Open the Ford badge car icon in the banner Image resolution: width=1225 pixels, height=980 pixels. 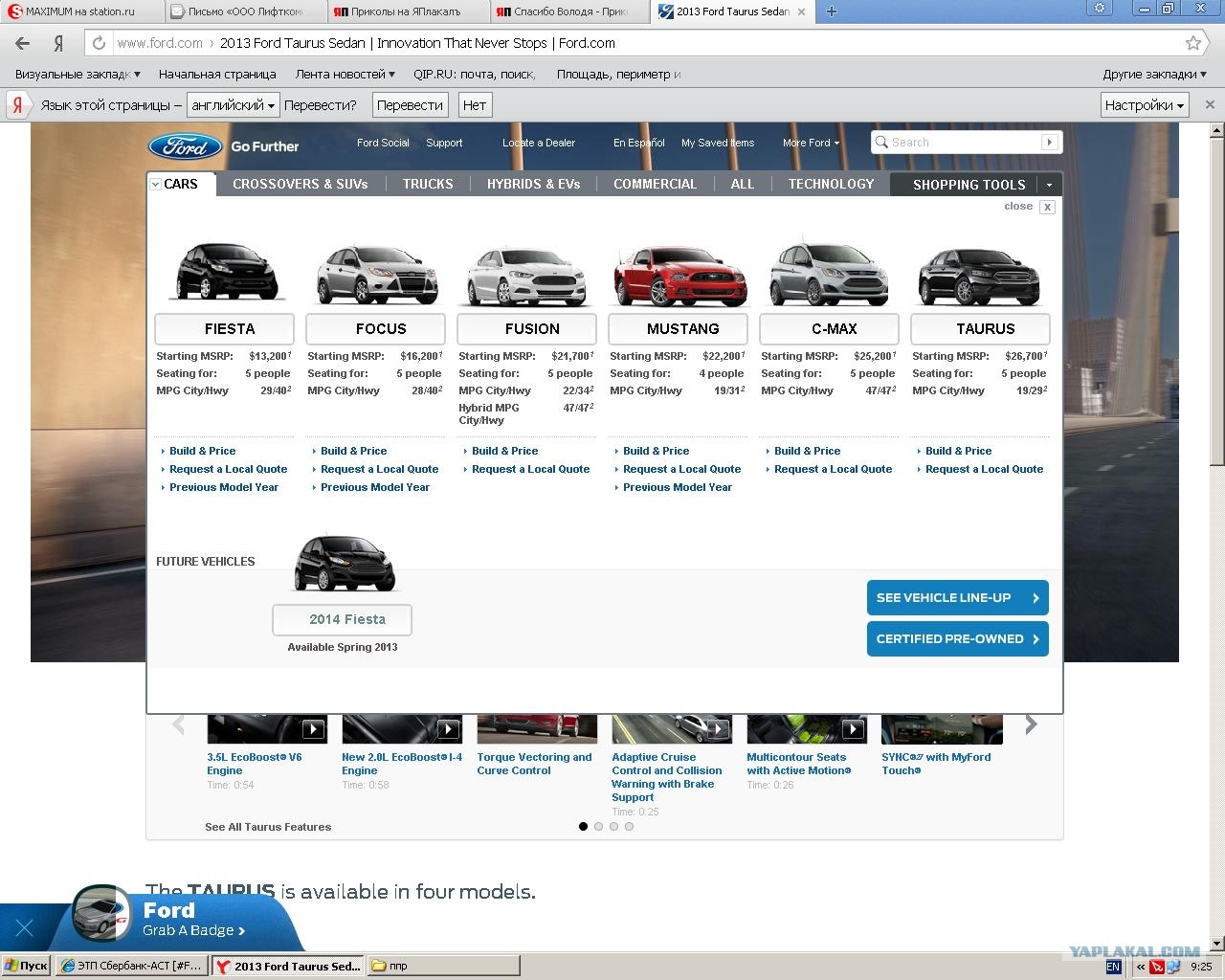pyautogui.click(x=101, y=913)
